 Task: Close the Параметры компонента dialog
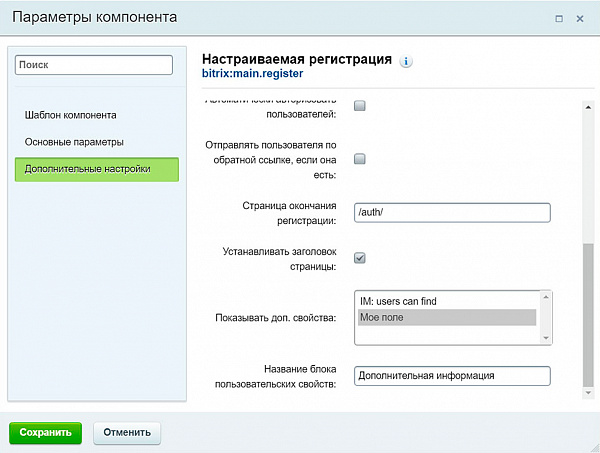pos(581,18)
